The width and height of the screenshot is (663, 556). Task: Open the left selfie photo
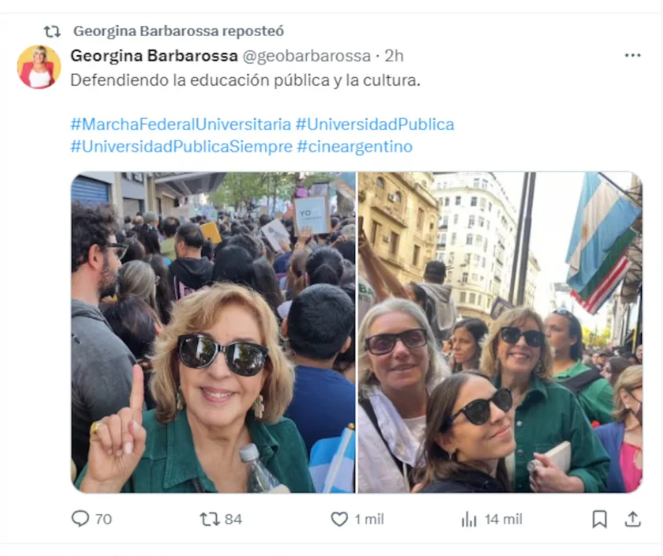click(x=213, y=332)
